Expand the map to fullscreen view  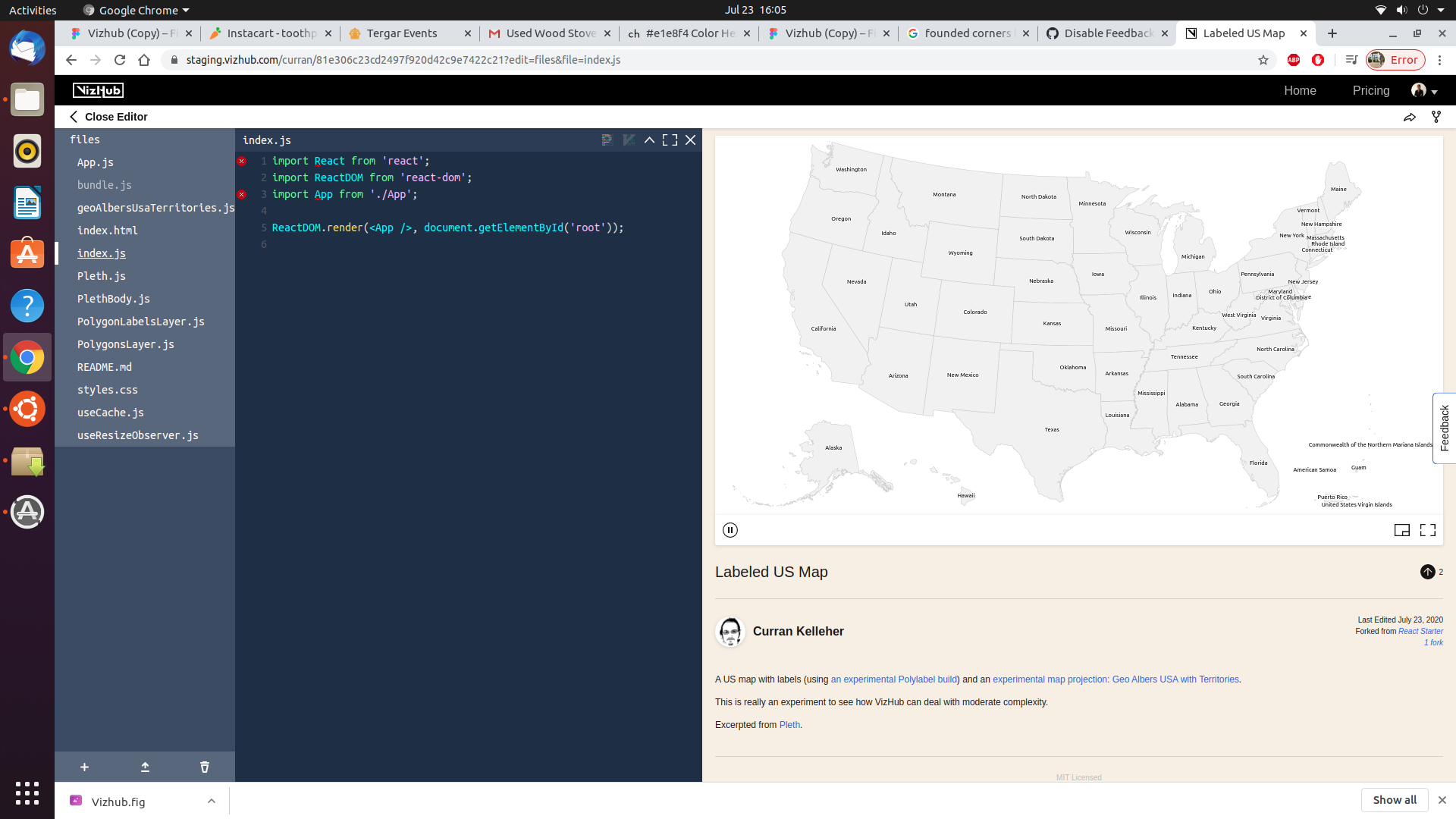coord(1429,530)
